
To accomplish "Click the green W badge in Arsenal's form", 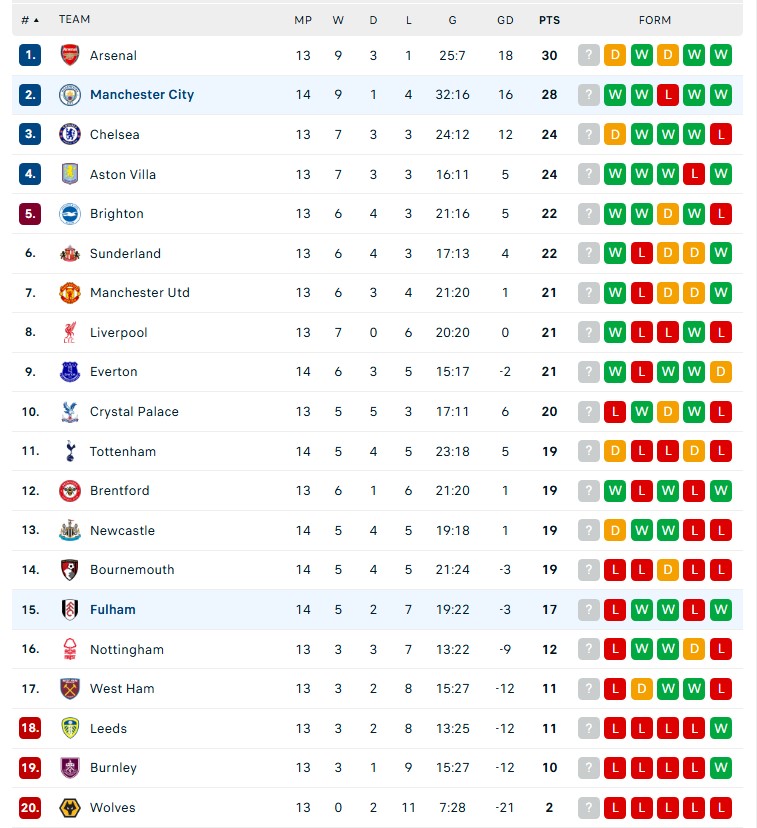I will pyautogui.click(x=641, y=55).
